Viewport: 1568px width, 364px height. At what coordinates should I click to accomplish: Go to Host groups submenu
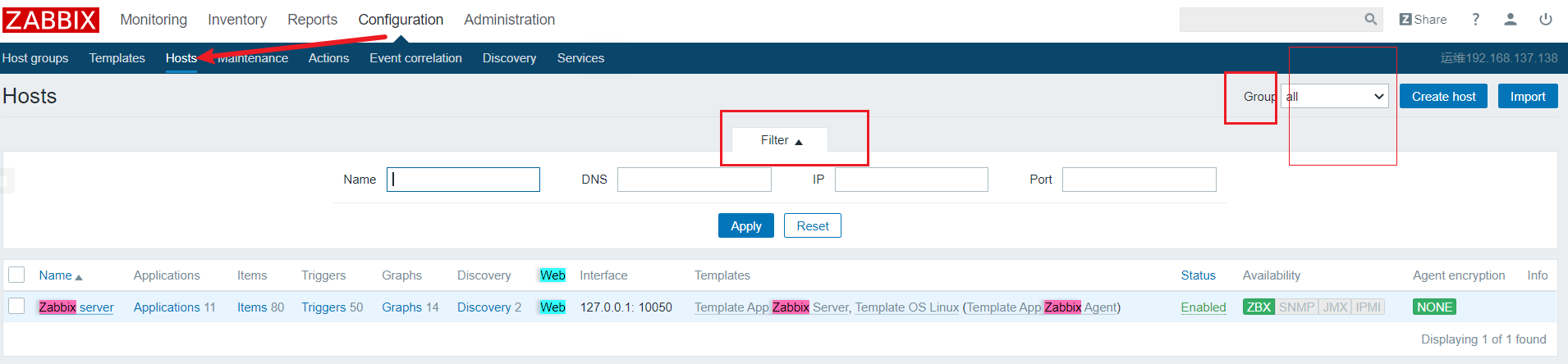[35, 58]
